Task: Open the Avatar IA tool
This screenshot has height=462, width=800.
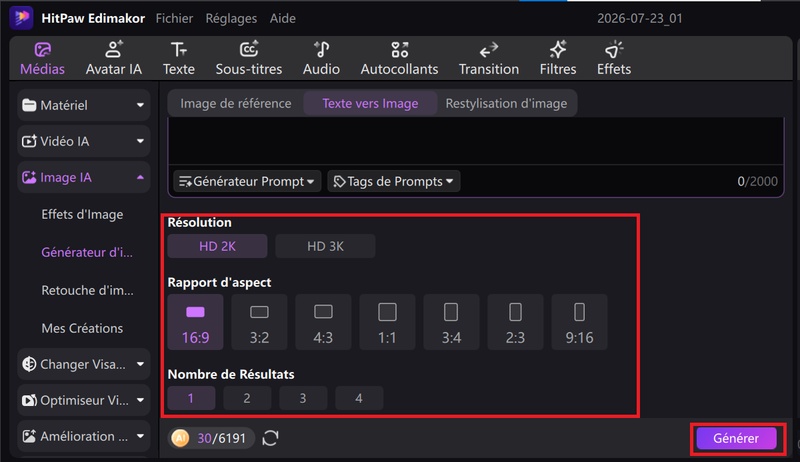Action: click(x=113, y=59)
